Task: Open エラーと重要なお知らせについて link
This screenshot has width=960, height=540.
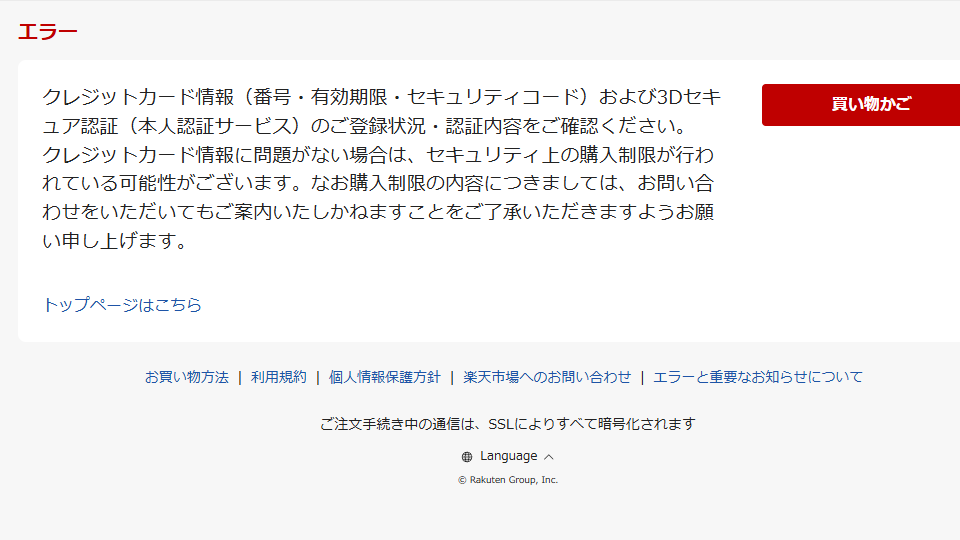Action: [x=758, y=377]
